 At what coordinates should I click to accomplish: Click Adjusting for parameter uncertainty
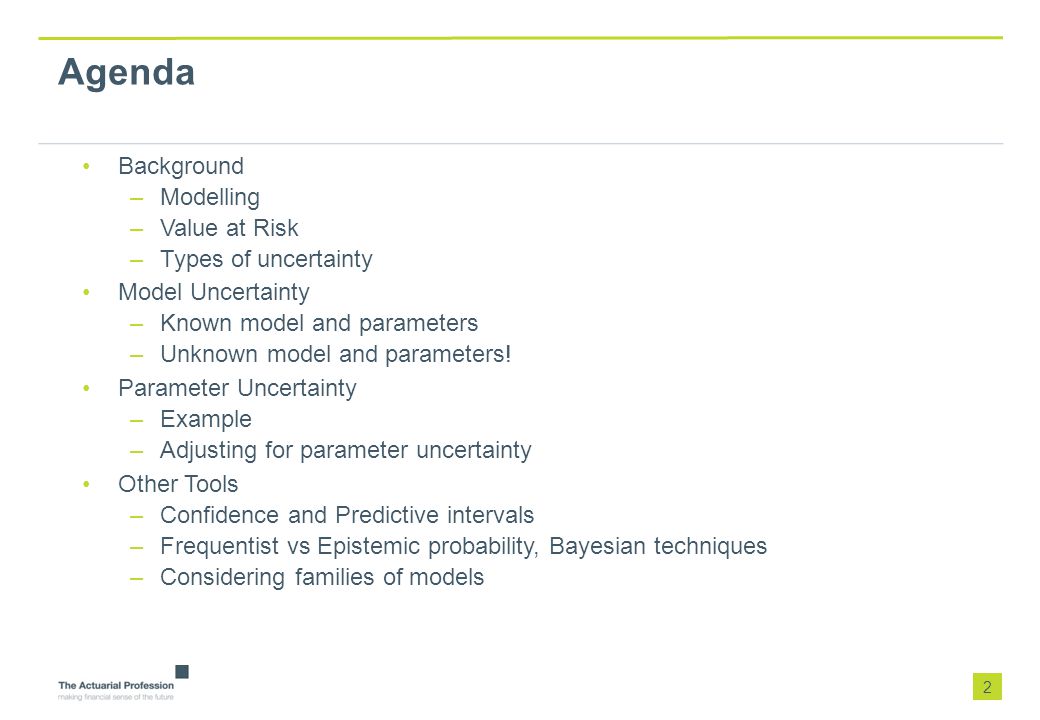(346, 451)
